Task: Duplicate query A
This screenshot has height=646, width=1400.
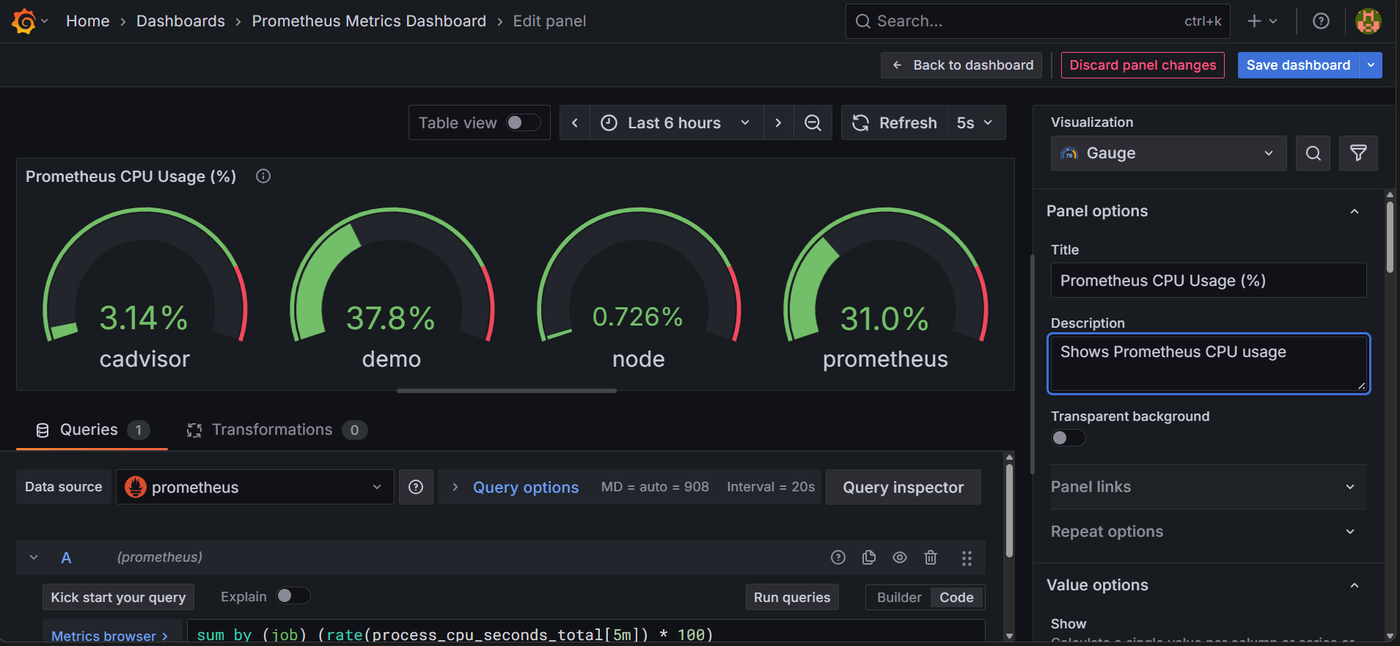Action: coord(869,558)
